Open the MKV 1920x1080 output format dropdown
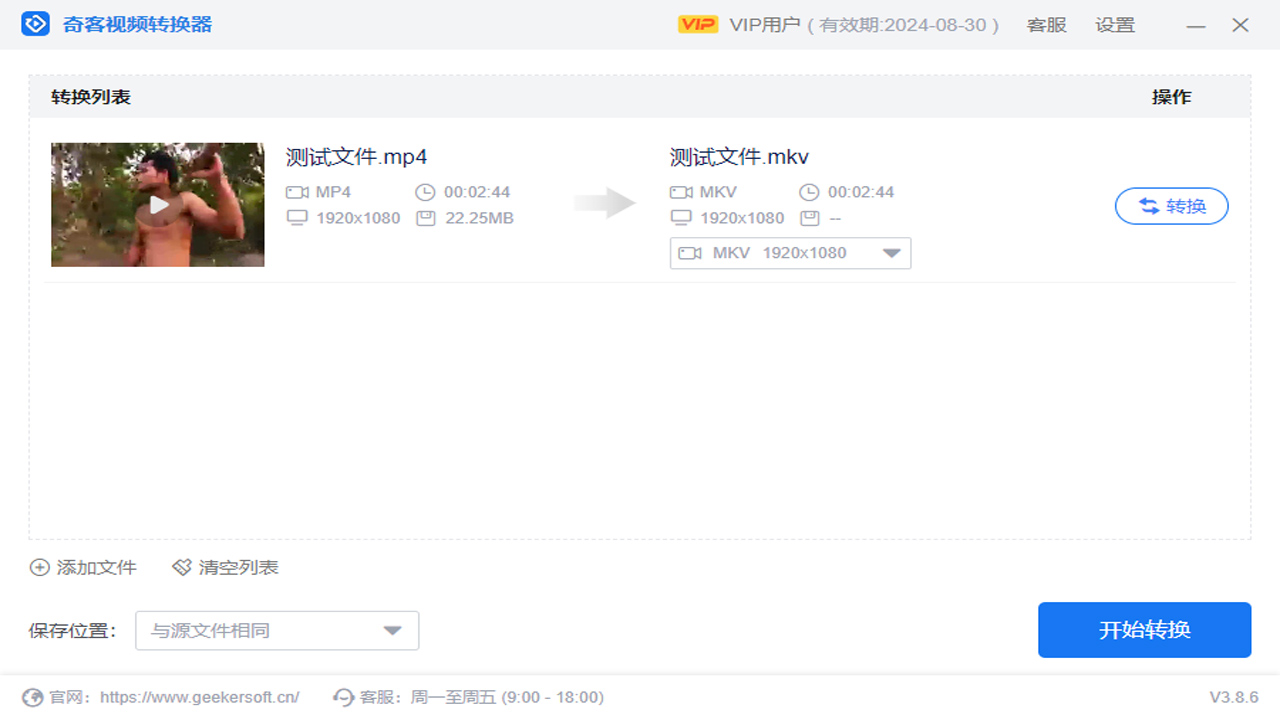This screenshot has width=1280, height=720. coord(790,253)
